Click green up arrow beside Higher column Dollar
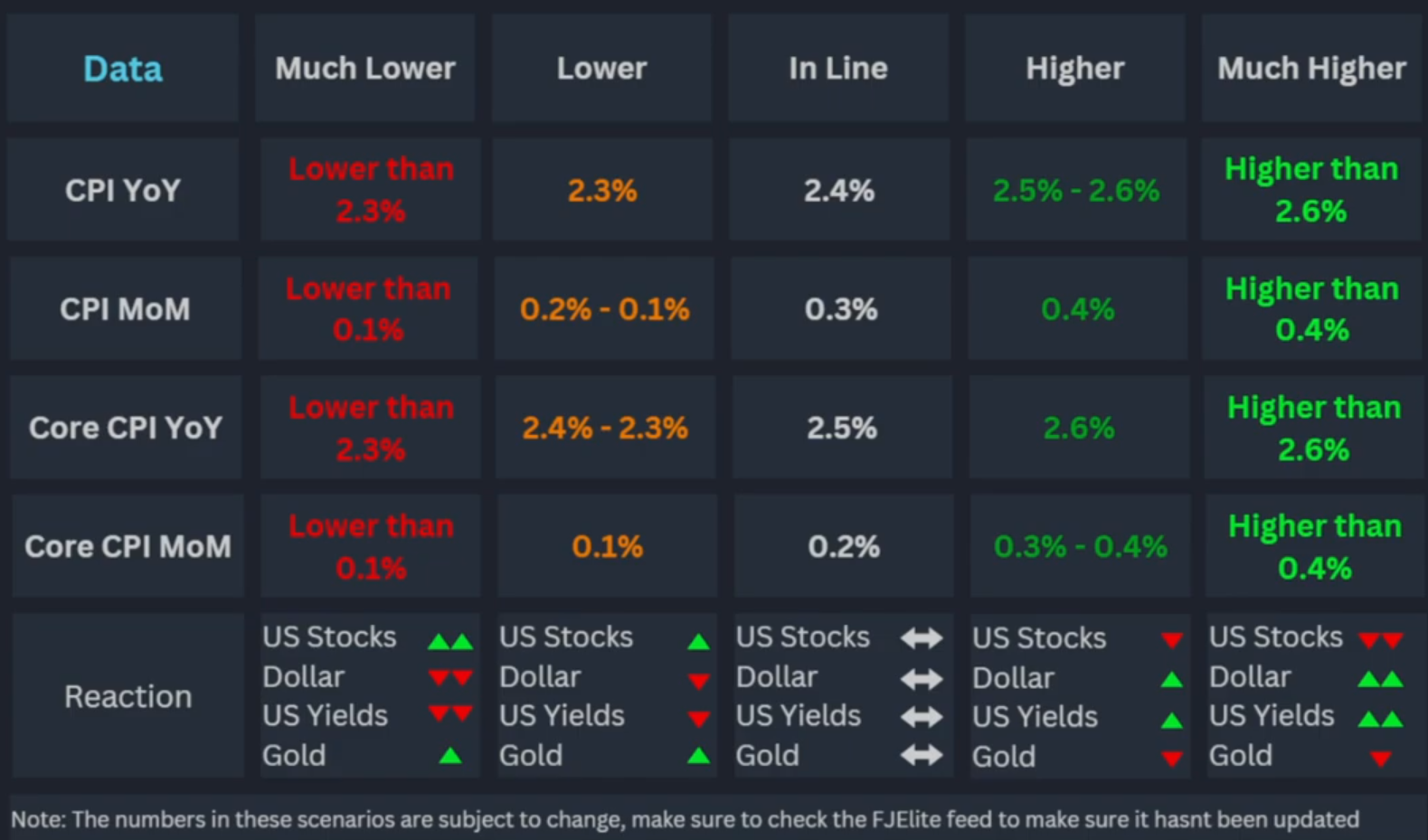Viewport: 1428px width, 840px height. (1172, 679)
